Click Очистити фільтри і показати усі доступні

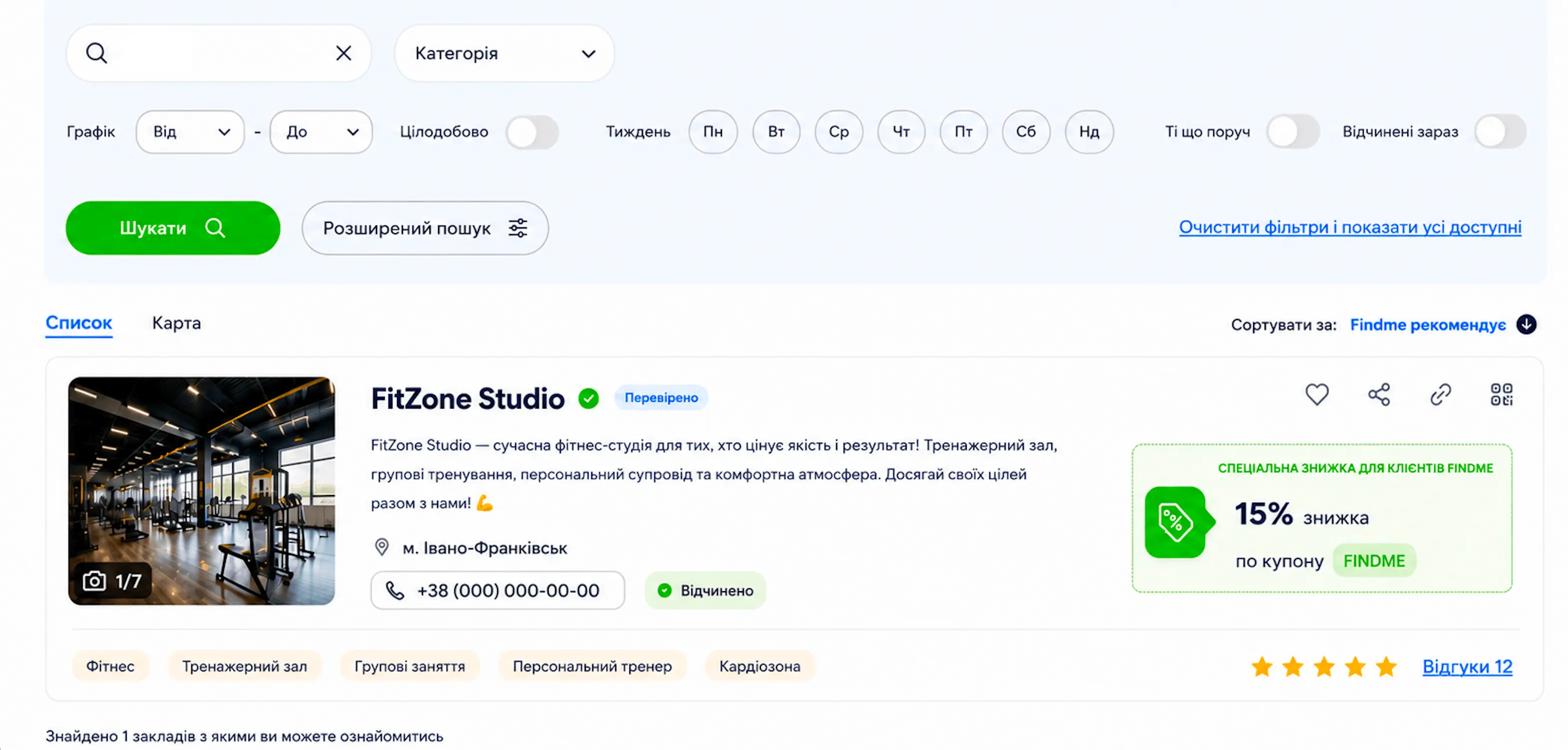tap(1350, 227)
